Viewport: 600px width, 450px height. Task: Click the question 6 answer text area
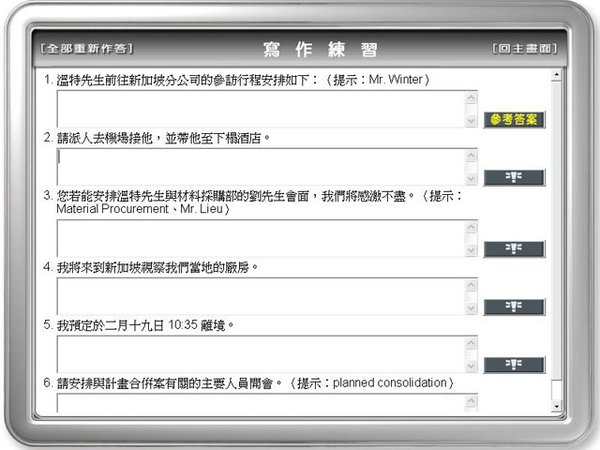coord(260,402)
